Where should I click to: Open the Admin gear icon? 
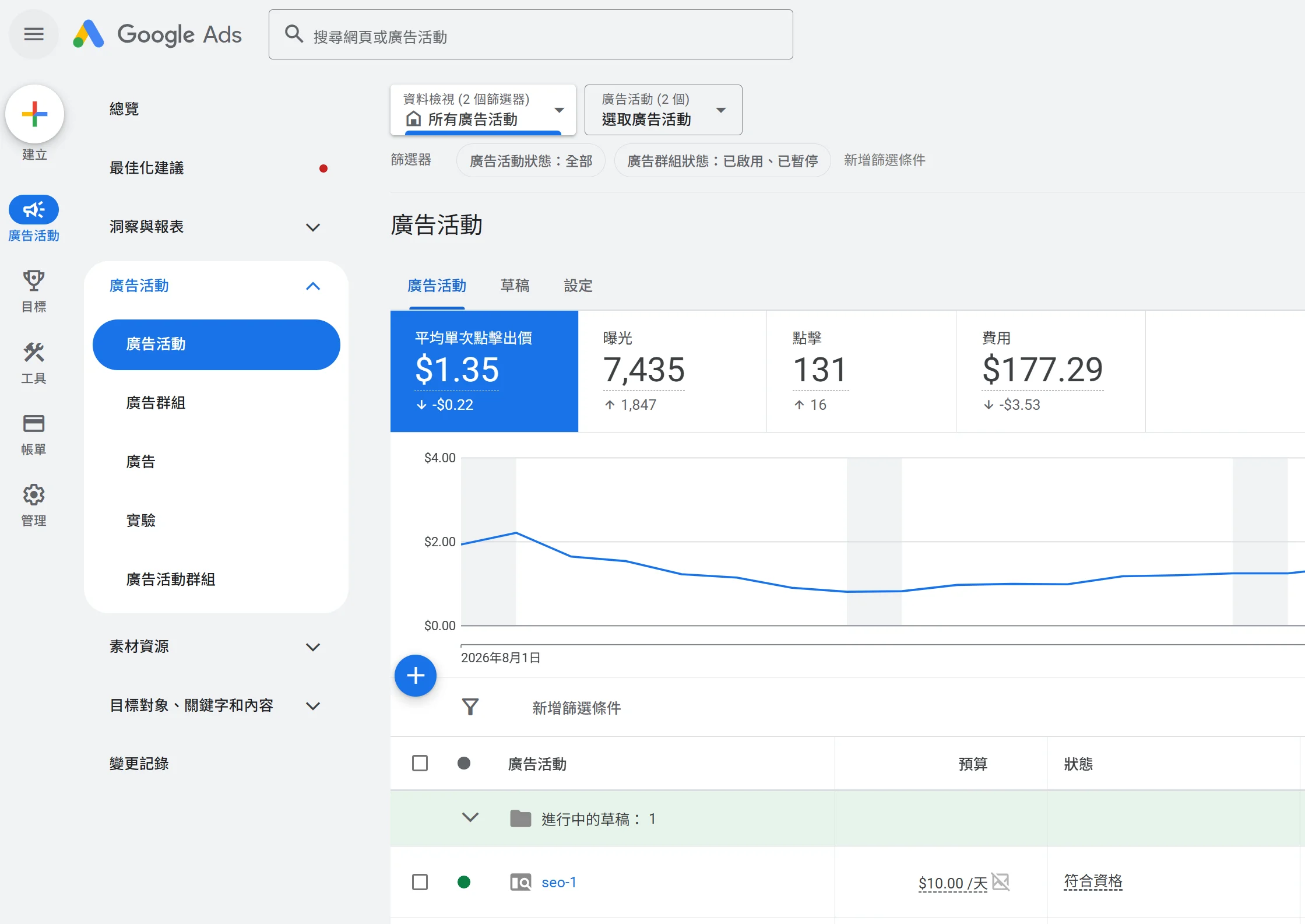click(x=34, y=494)
